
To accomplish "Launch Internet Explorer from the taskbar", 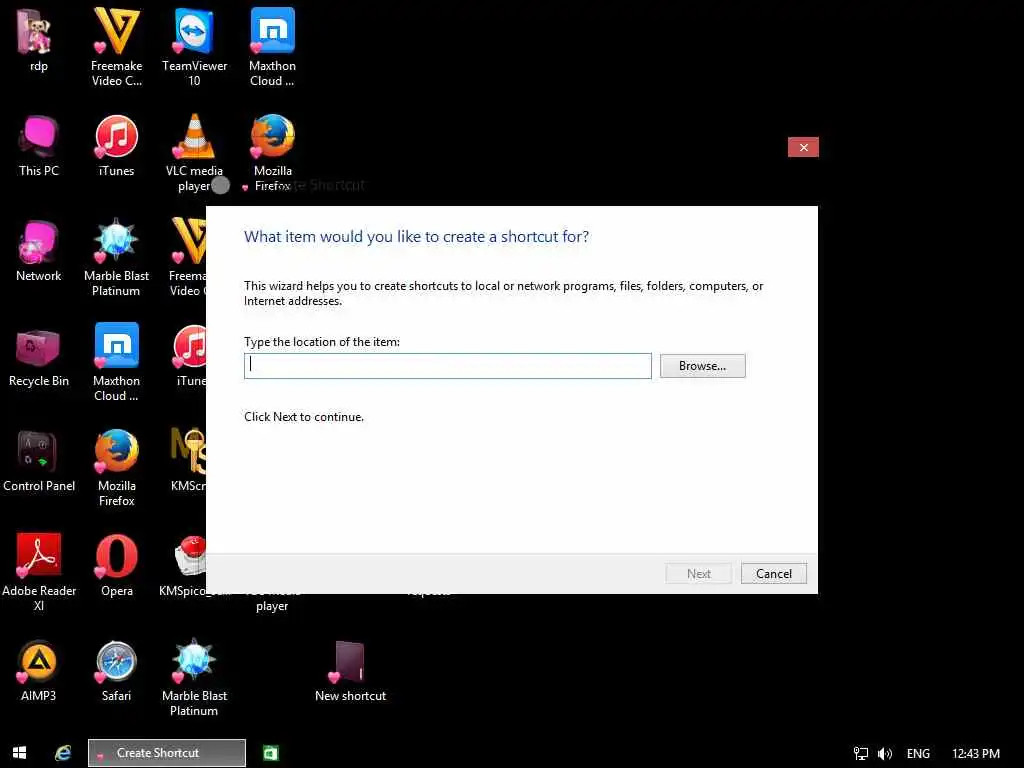I will point(63,753).
